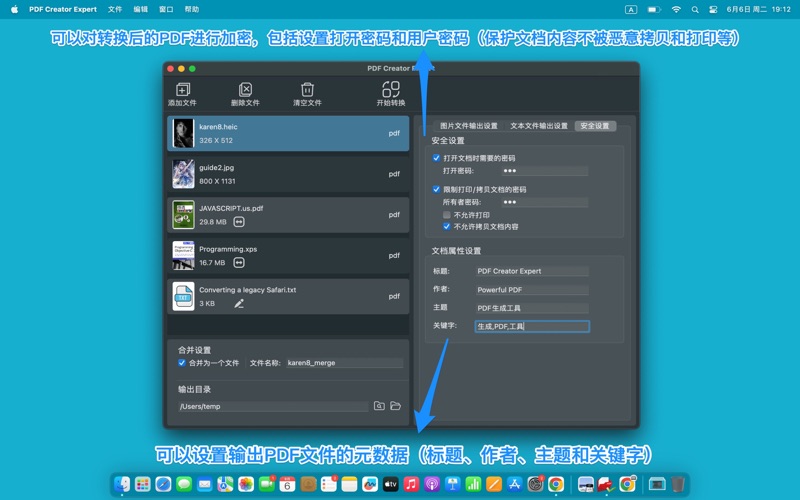Open Music app from the Dock
The height and width of the screenshot is (500, 800).
(411, 484)
